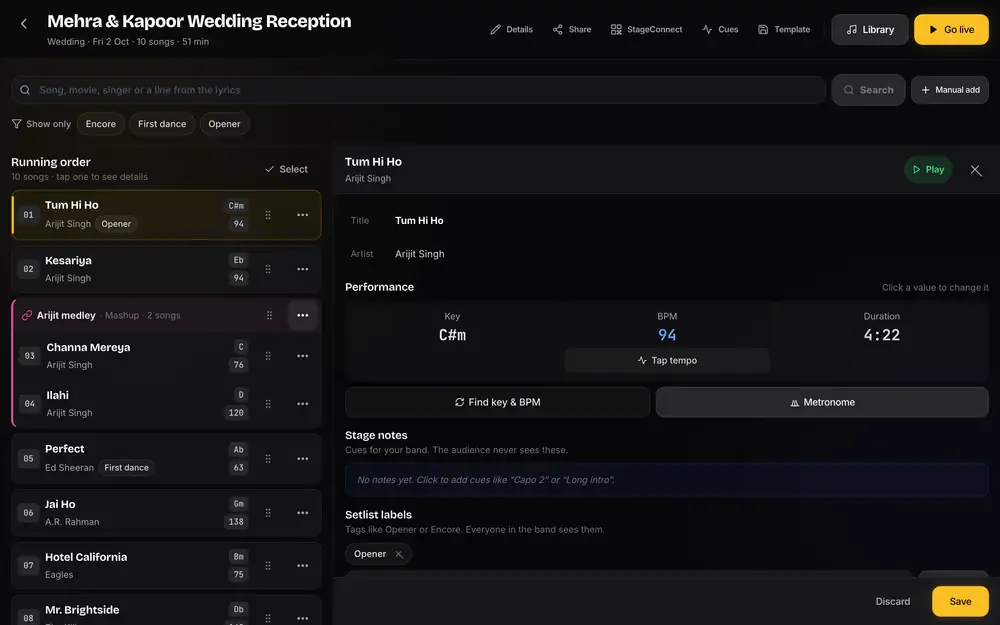Image resolution: width=1000 pixels, height=625 pixels.
Task: Grab the drag handle for Perfect
Action: 268,459
